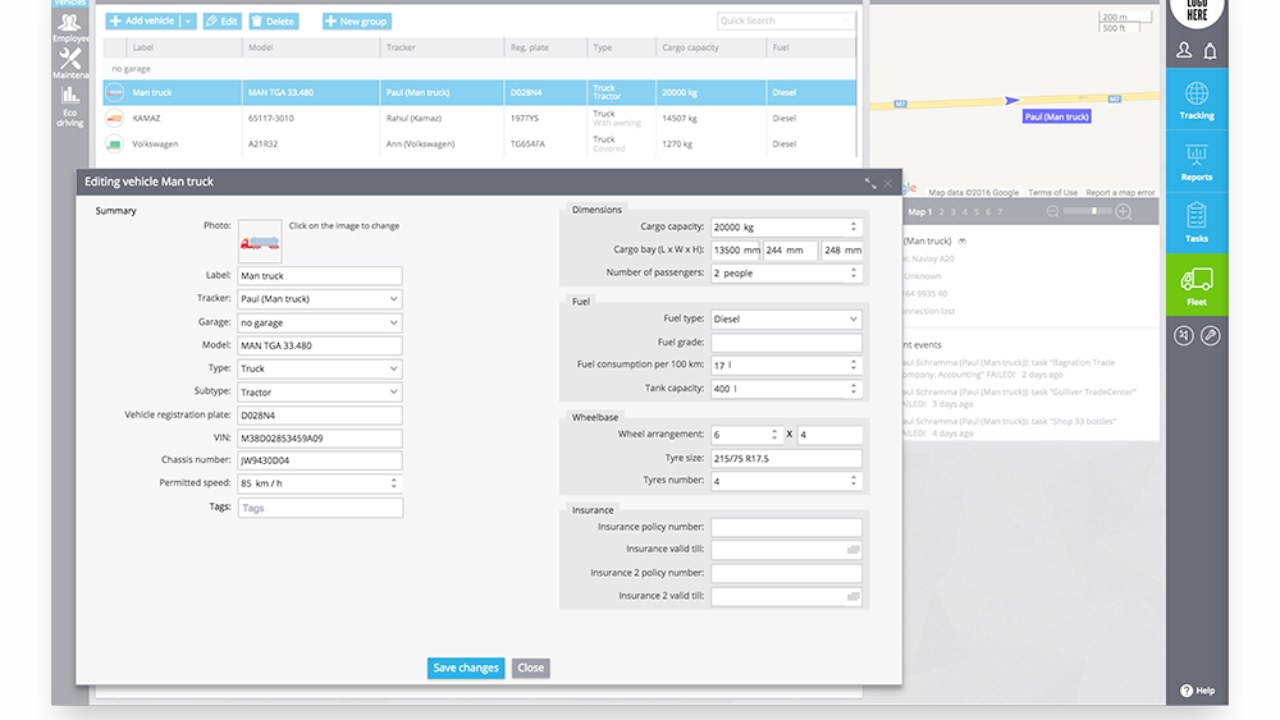Image resolution: width=1280 pixels, height=720 pixels.
Task: Open the user account profile icon
Action: 1184,50
